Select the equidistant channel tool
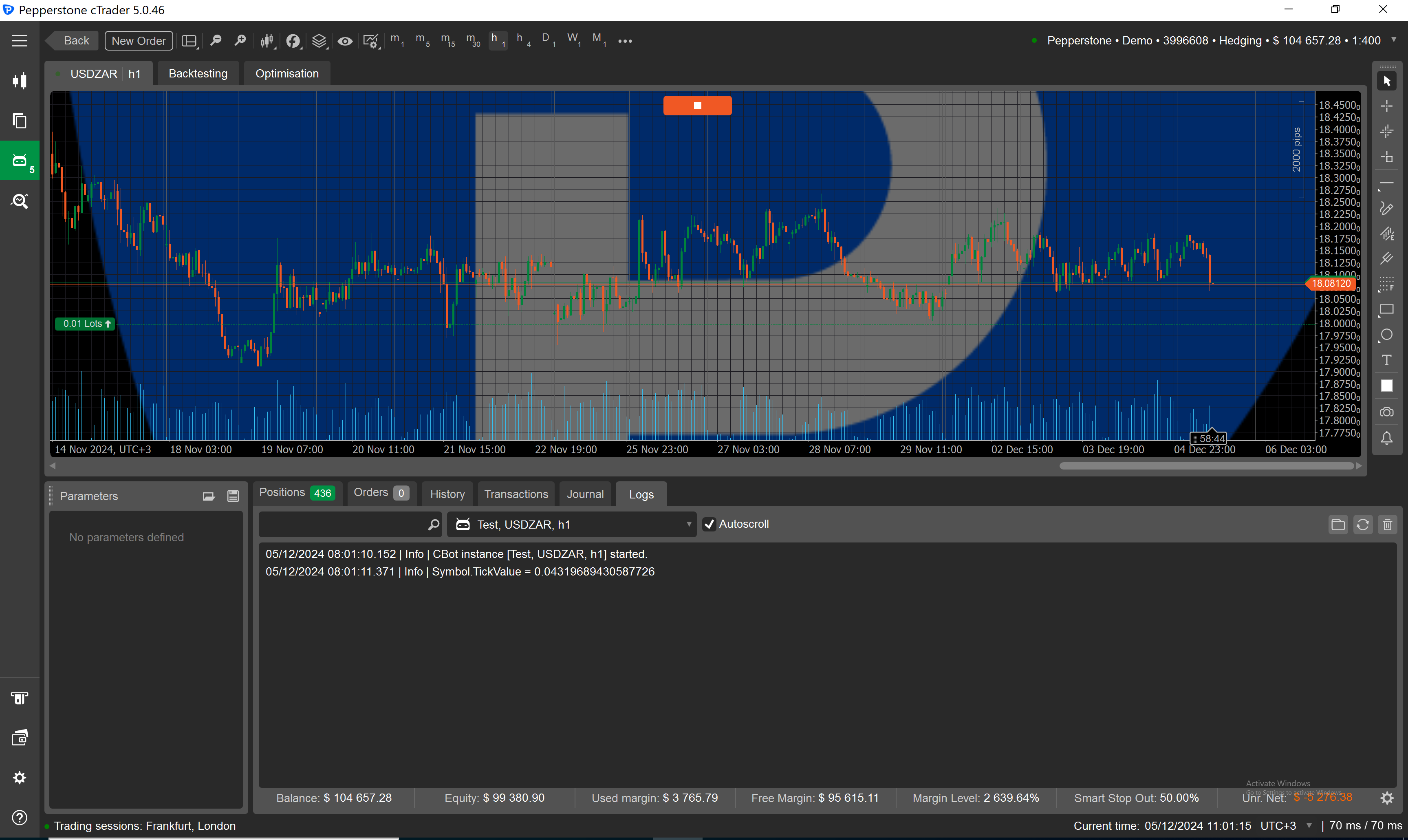Screen dimensions: 1408x840 click(x=1386, y=234)
